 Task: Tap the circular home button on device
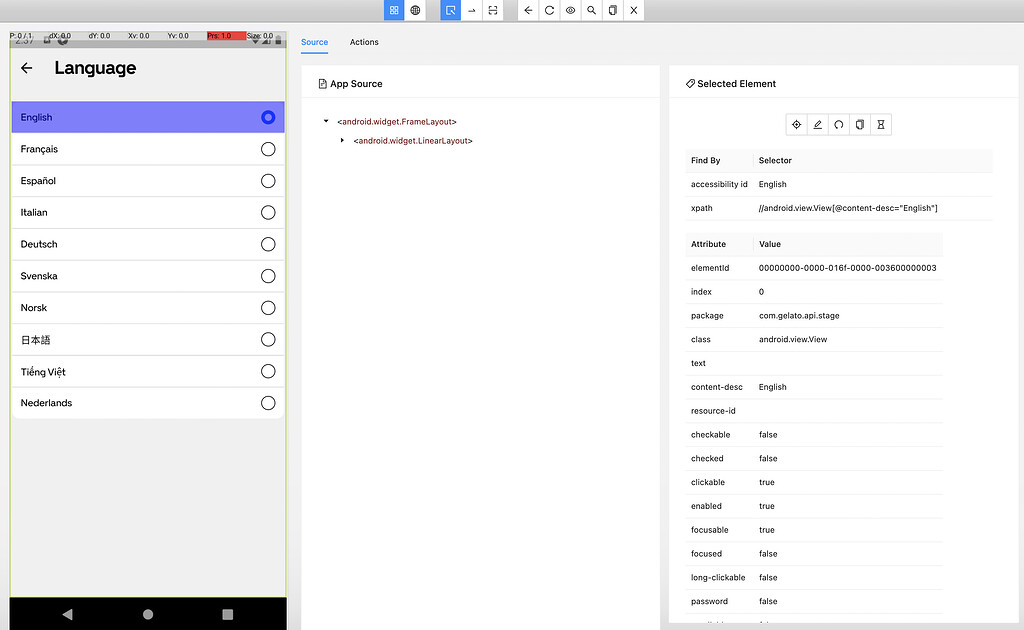[147, 614]
